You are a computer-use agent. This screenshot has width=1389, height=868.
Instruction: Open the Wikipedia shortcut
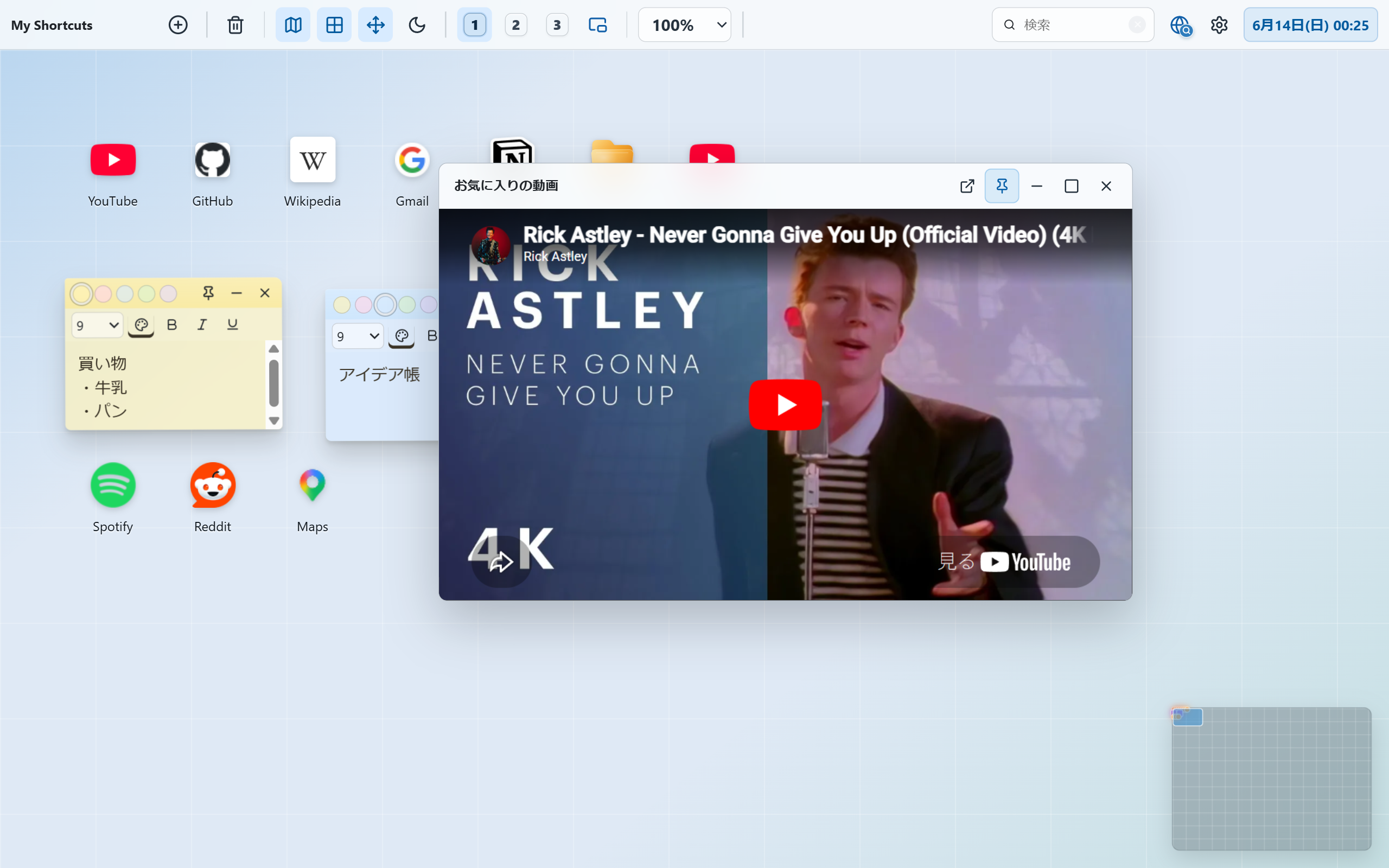312,172
